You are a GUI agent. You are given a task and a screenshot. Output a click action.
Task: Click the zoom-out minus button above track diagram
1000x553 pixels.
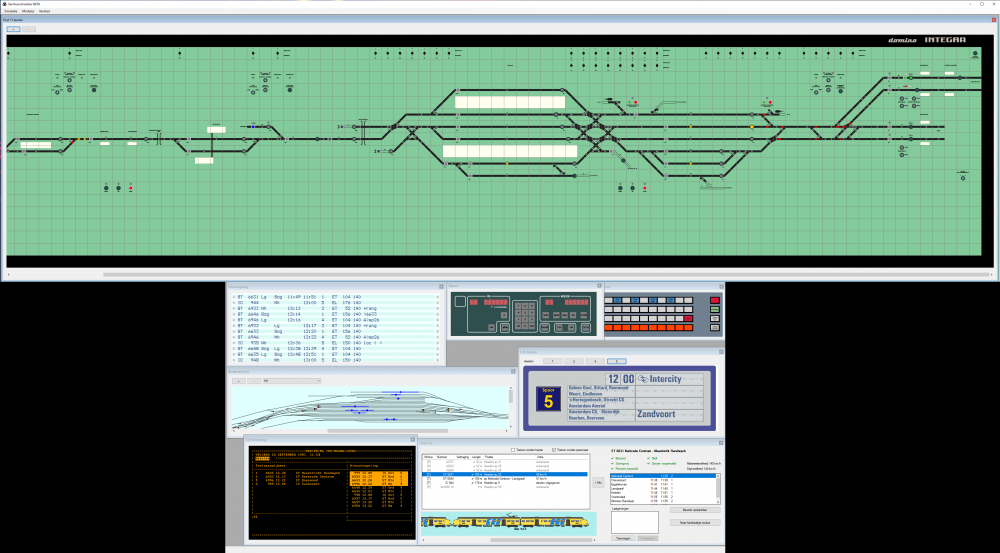click(x=29, y=29)
